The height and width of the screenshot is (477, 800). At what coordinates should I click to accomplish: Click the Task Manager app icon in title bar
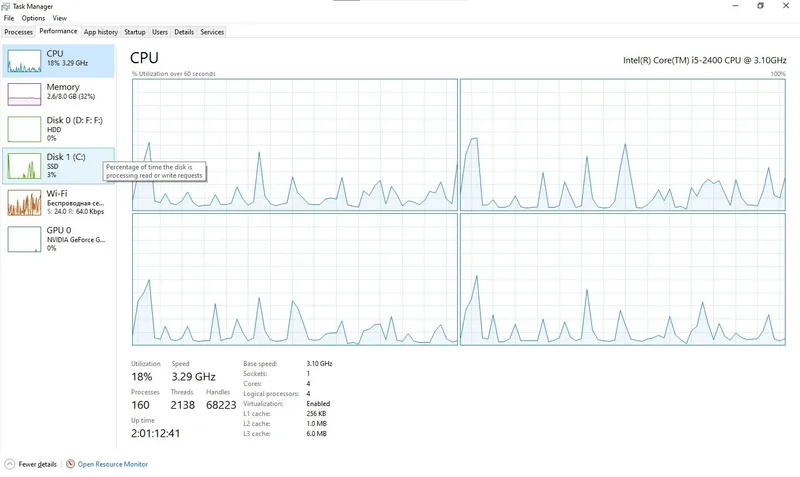point(6,6)
